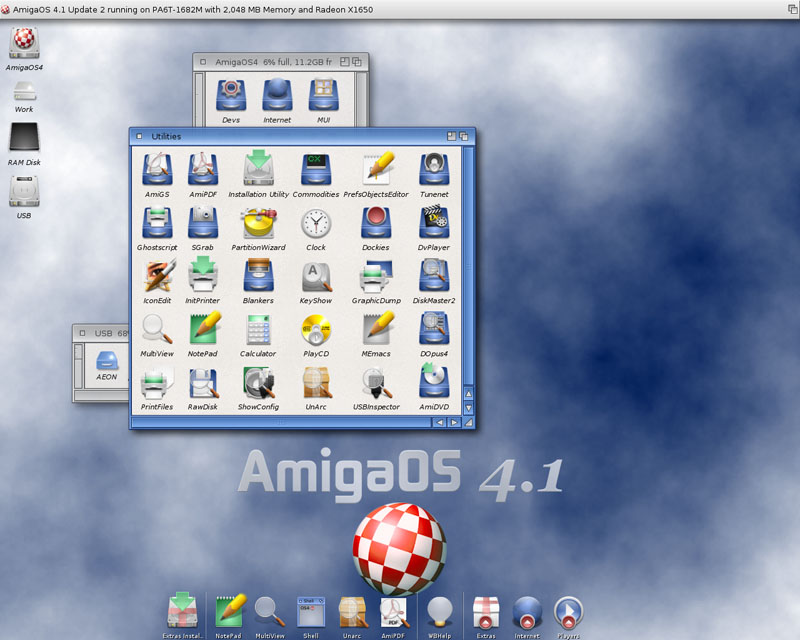The image size is (800, 640).
Task: Open the PartitionWizard utility
Action: 258,222
